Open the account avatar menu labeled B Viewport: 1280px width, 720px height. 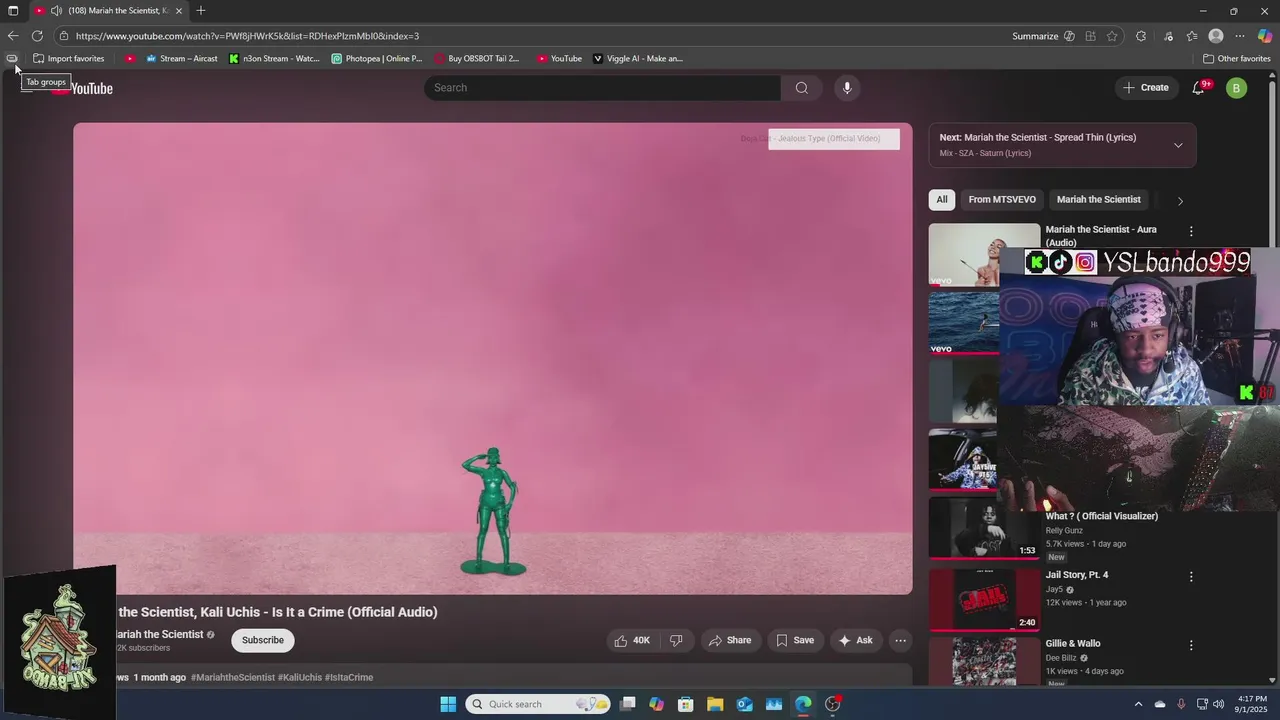click(1236, 88)
